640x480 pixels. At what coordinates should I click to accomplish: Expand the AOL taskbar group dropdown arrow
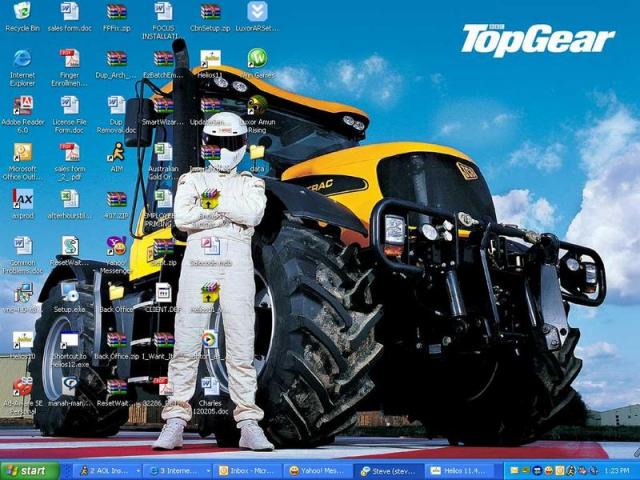(138, 471)
